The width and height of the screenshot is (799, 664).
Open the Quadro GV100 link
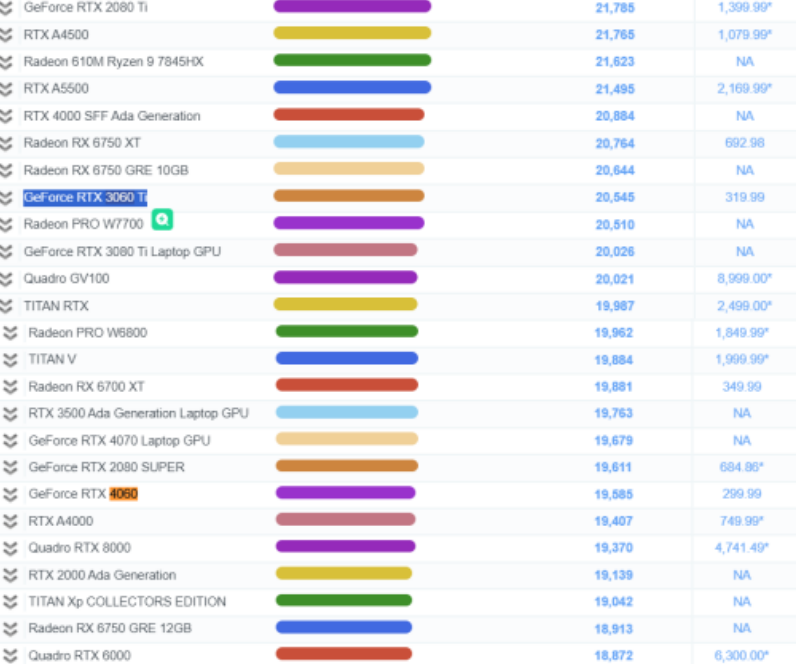pos(66,279)
